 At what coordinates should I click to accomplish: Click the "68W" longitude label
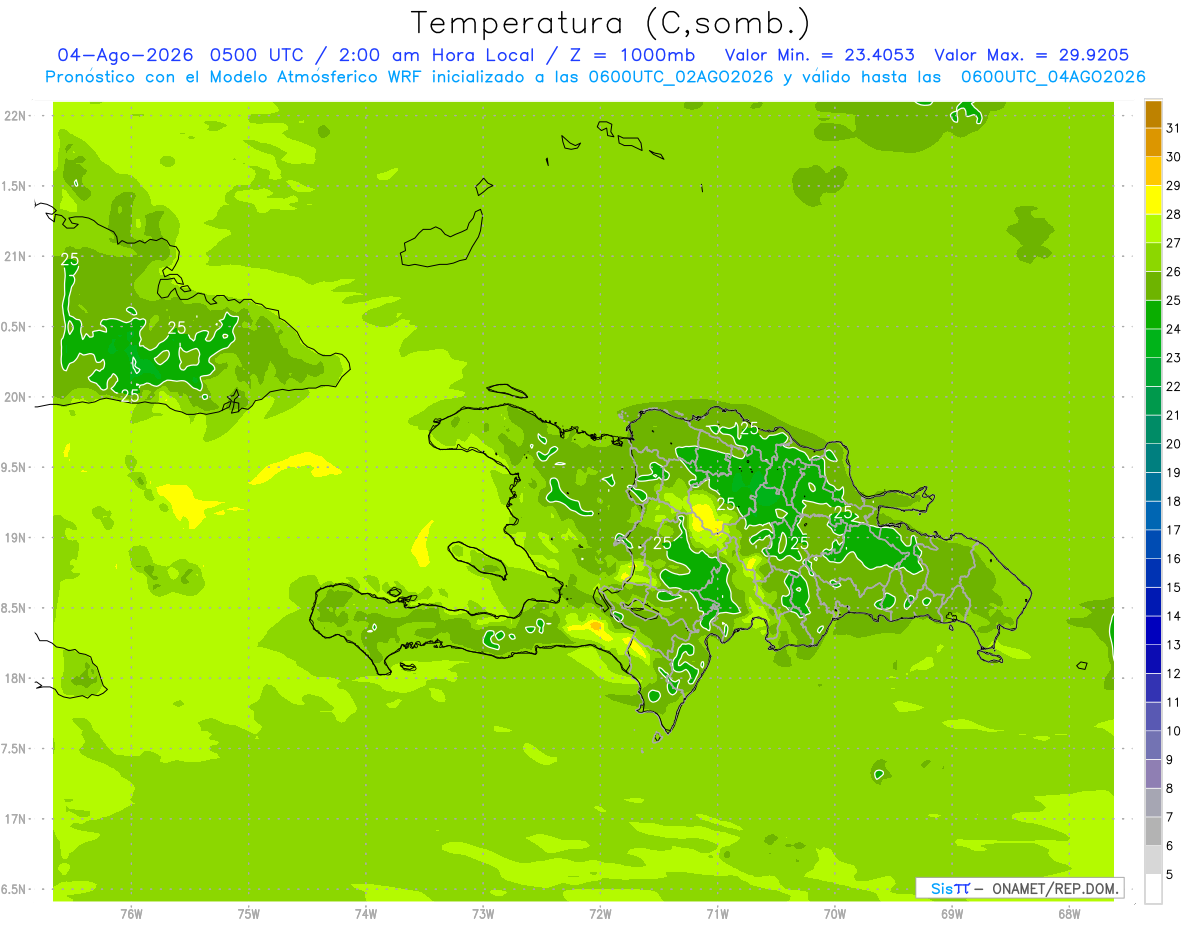[1069, 913]
